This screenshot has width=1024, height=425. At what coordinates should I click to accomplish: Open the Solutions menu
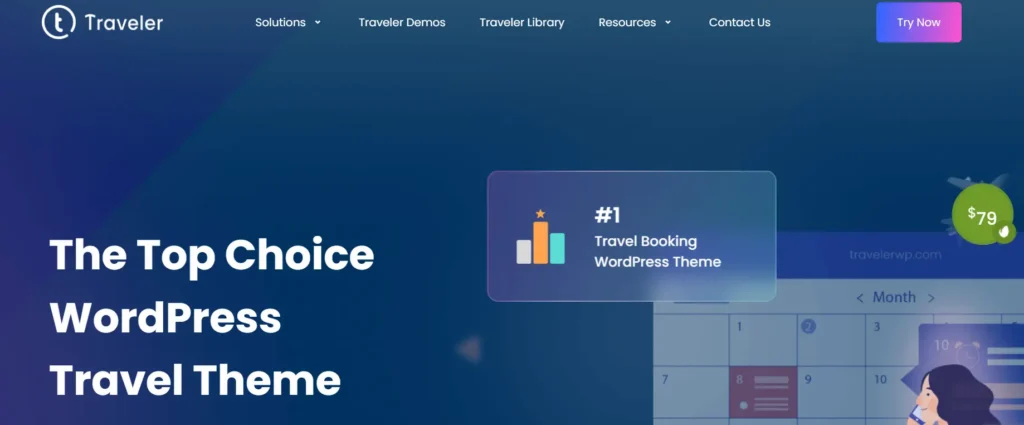[x=280, y=22]
